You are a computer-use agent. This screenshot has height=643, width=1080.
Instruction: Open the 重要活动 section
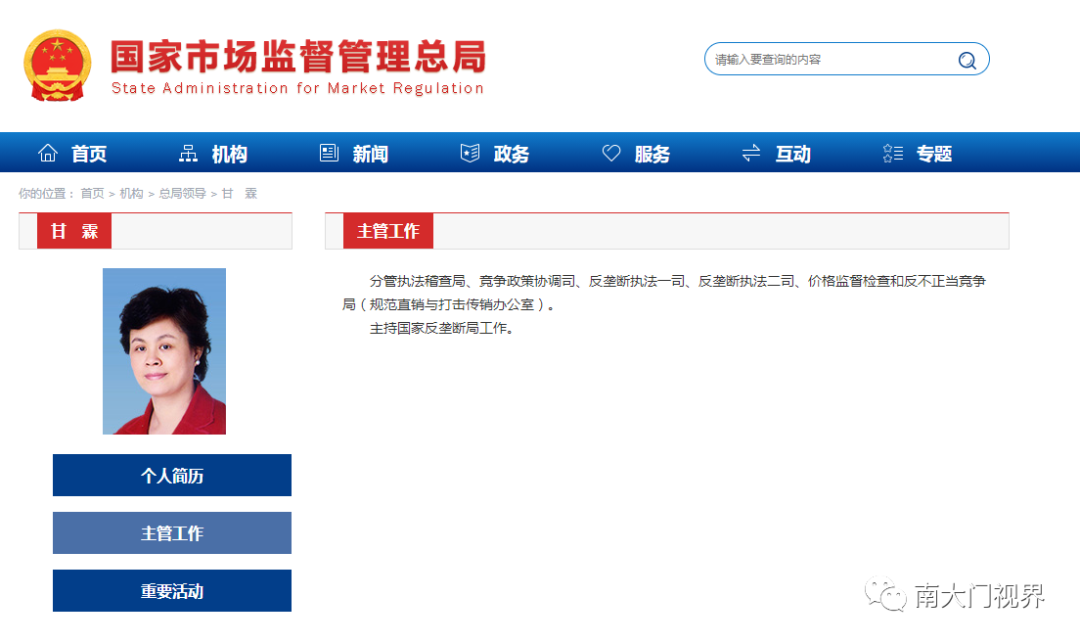click(172, 591)
